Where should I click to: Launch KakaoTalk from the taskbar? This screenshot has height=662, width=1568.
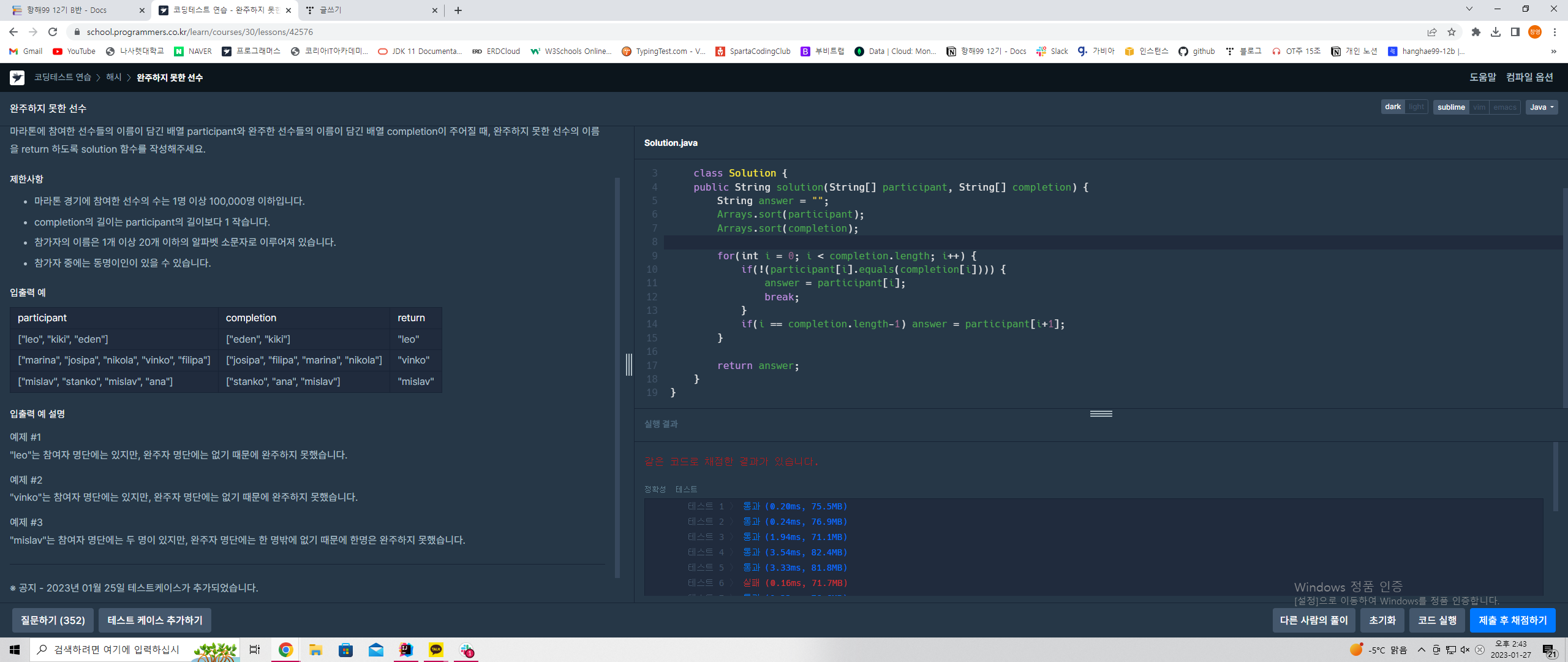tap(435, 650)
